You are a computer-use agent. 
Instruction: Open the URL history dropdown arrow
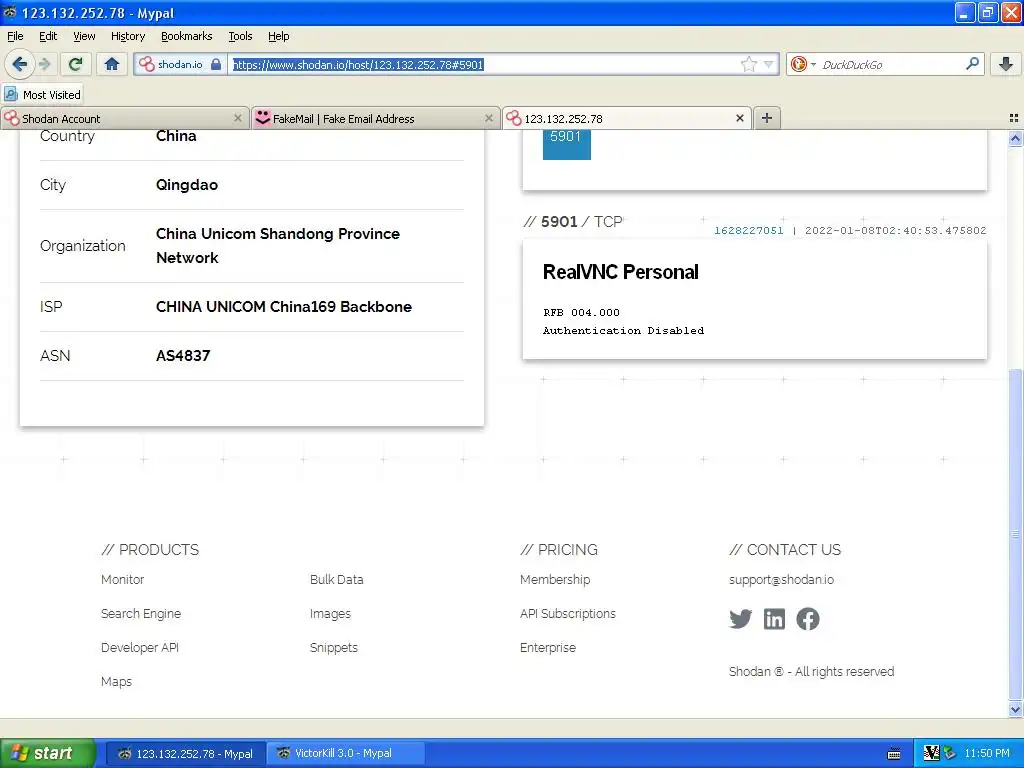[x=769, y=64]
